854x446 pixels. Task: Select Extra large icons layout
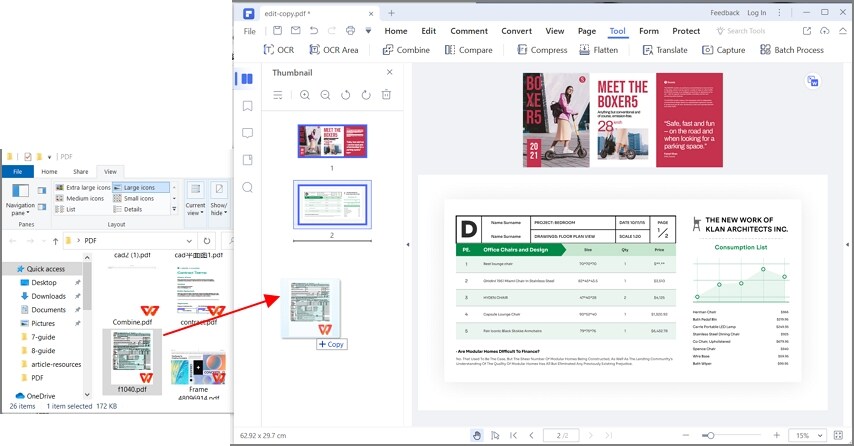click(x=82, y=188)
